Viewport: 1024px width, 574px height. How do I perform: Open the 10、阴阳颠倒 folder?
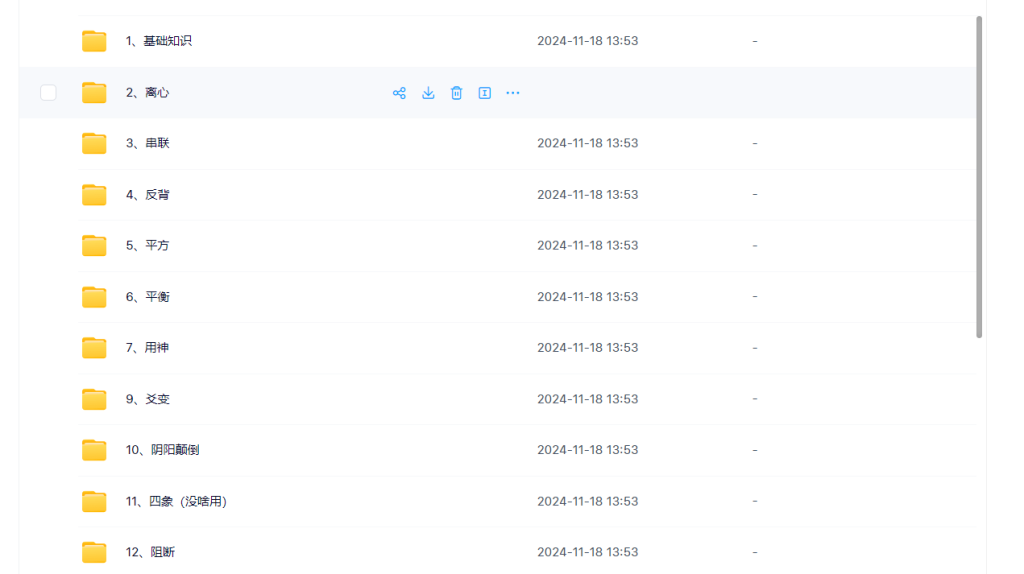pyautogui.click(x=162, y=450)
